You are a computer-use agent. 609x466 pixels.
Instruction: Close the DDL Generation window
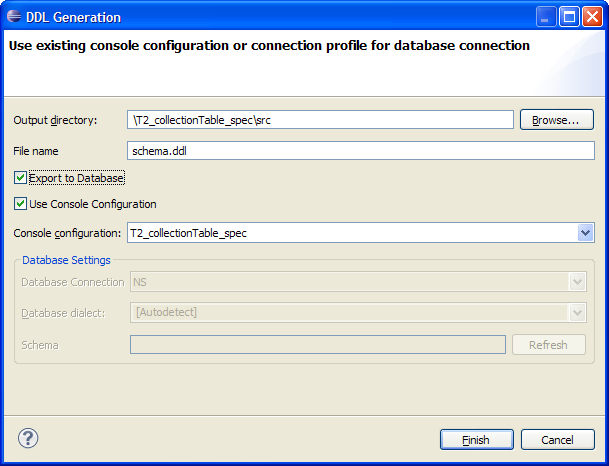592,17
